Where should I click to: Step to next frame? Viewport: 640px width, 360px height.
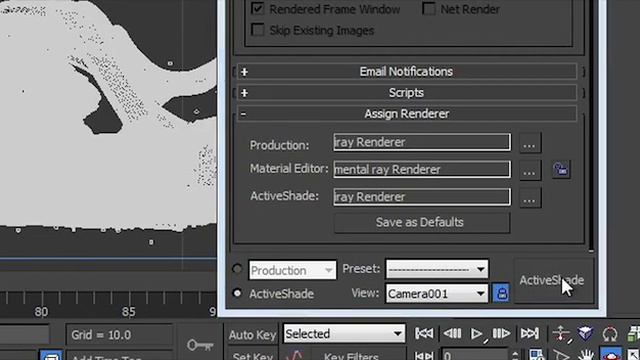(x=502, y=333)
